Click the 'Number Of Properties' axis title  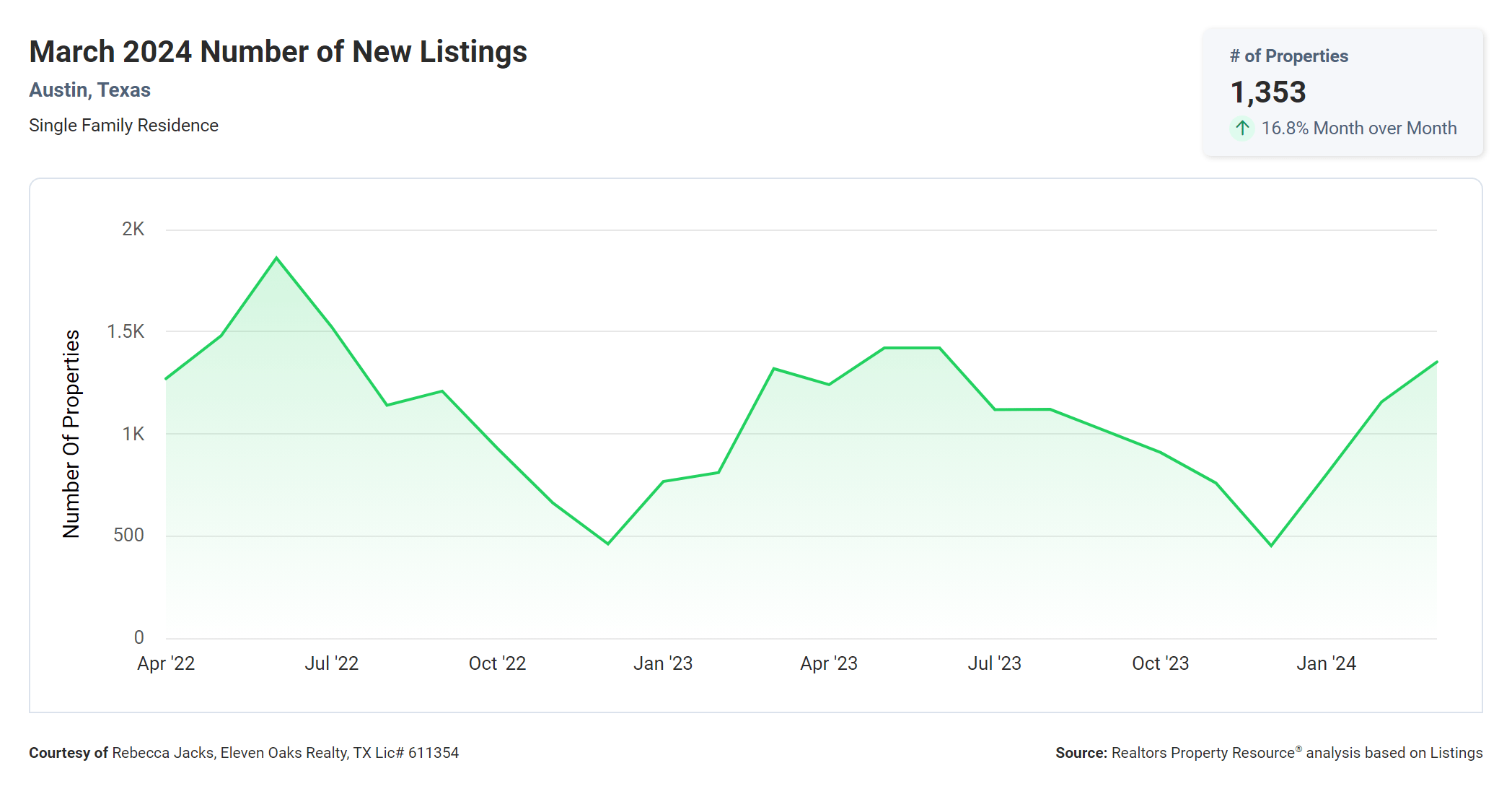click(71, 434)
